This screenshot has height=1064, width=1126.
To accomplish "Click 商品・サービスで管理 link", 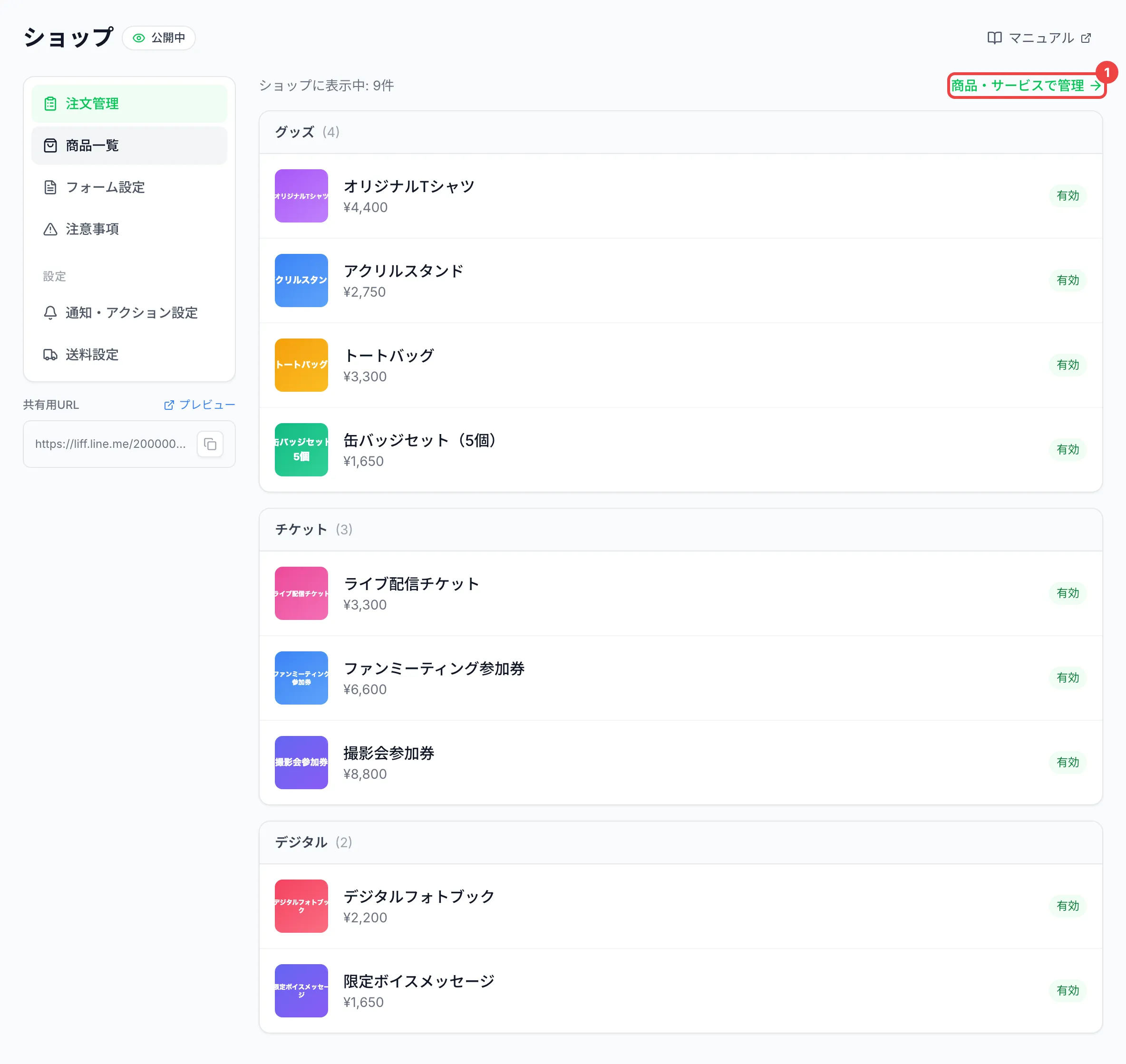I will coord(1026,86).
